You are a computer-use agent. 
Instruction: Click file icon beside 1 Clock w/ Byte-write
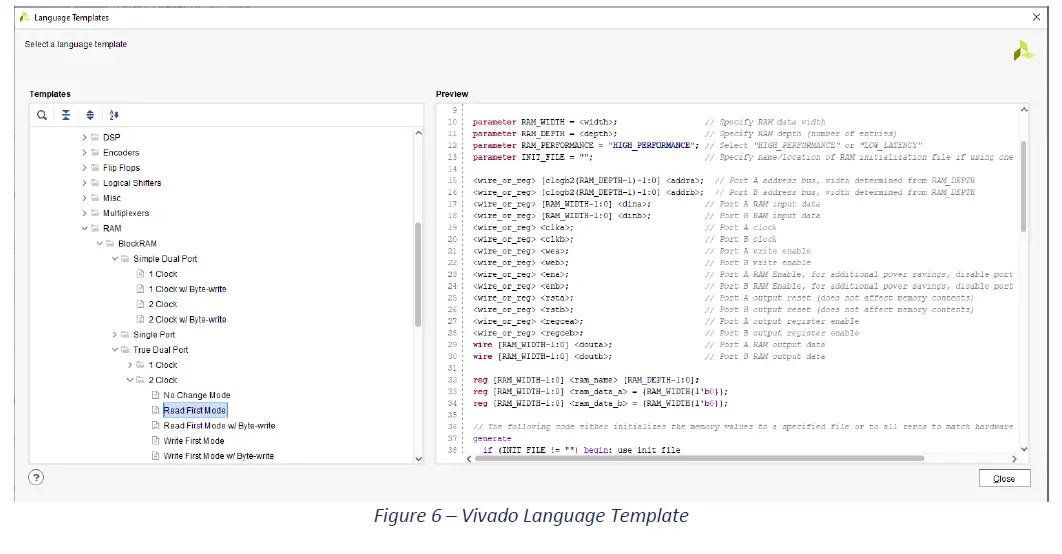141,289
